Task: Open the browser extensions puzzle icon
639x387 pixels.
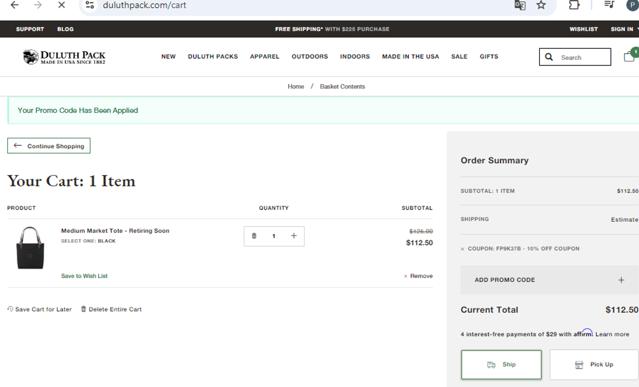Action: pyautogui.click(x=574, y=5)
